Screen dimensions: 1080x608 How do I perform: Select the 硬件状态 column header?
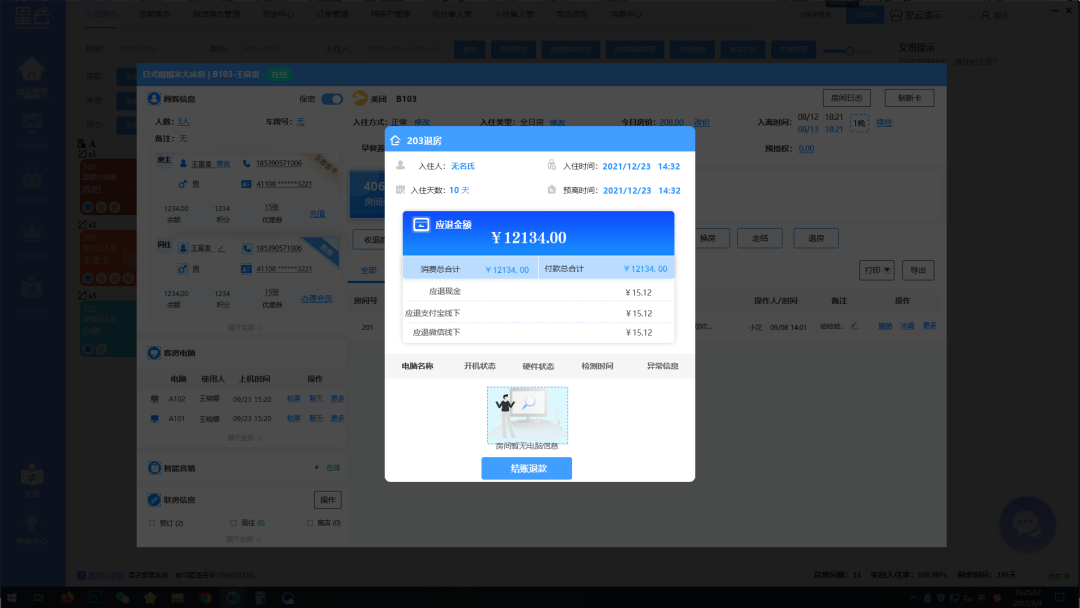tap(538, 366)
